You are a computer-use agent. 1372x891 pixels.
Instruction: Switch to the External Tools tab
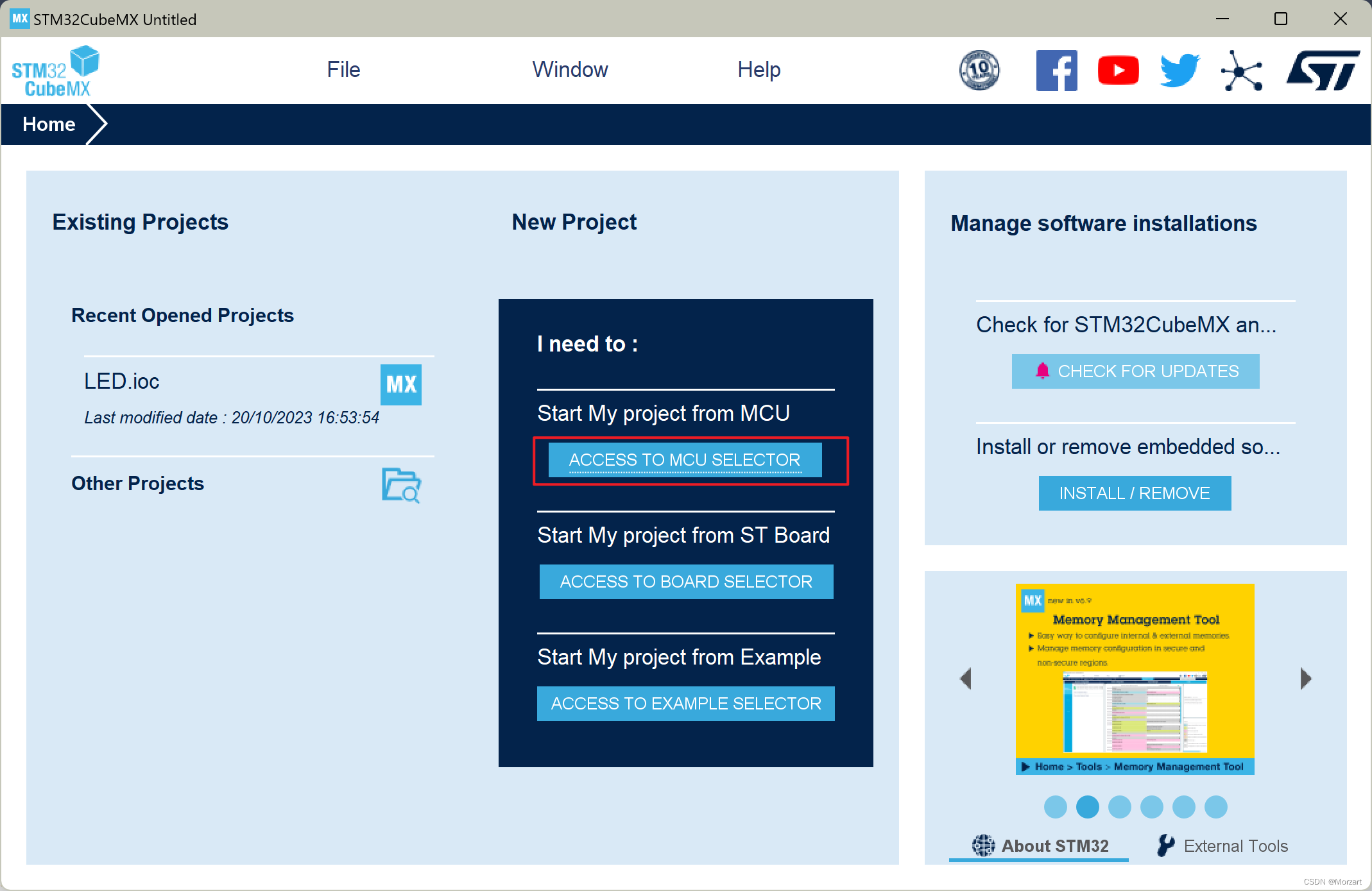tap(1222, 846)
